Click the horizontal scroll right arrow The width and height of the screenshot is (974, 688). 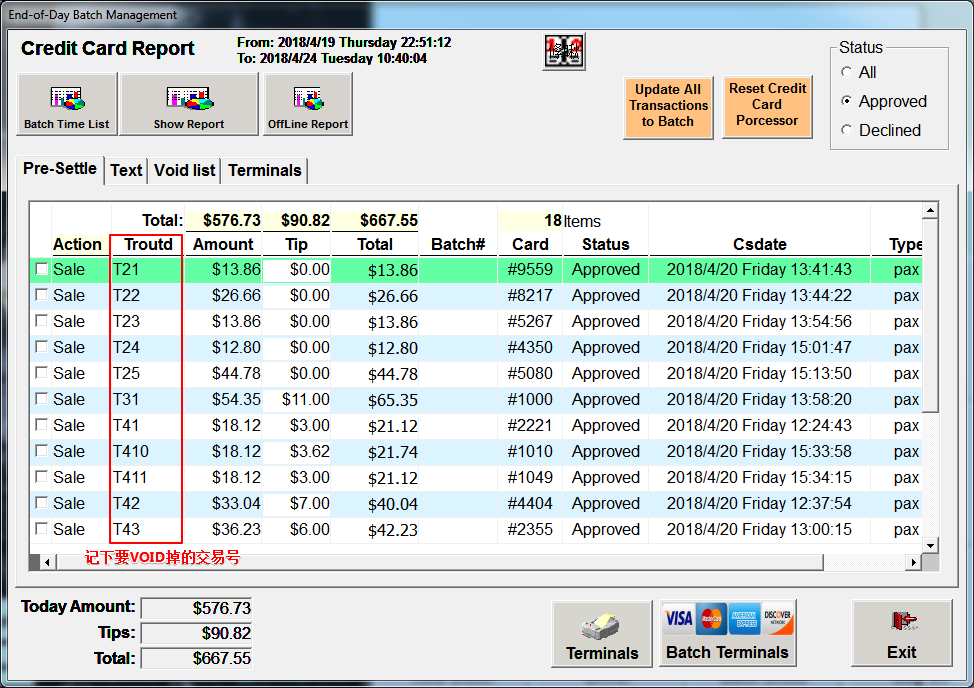[x=913, y=563]
